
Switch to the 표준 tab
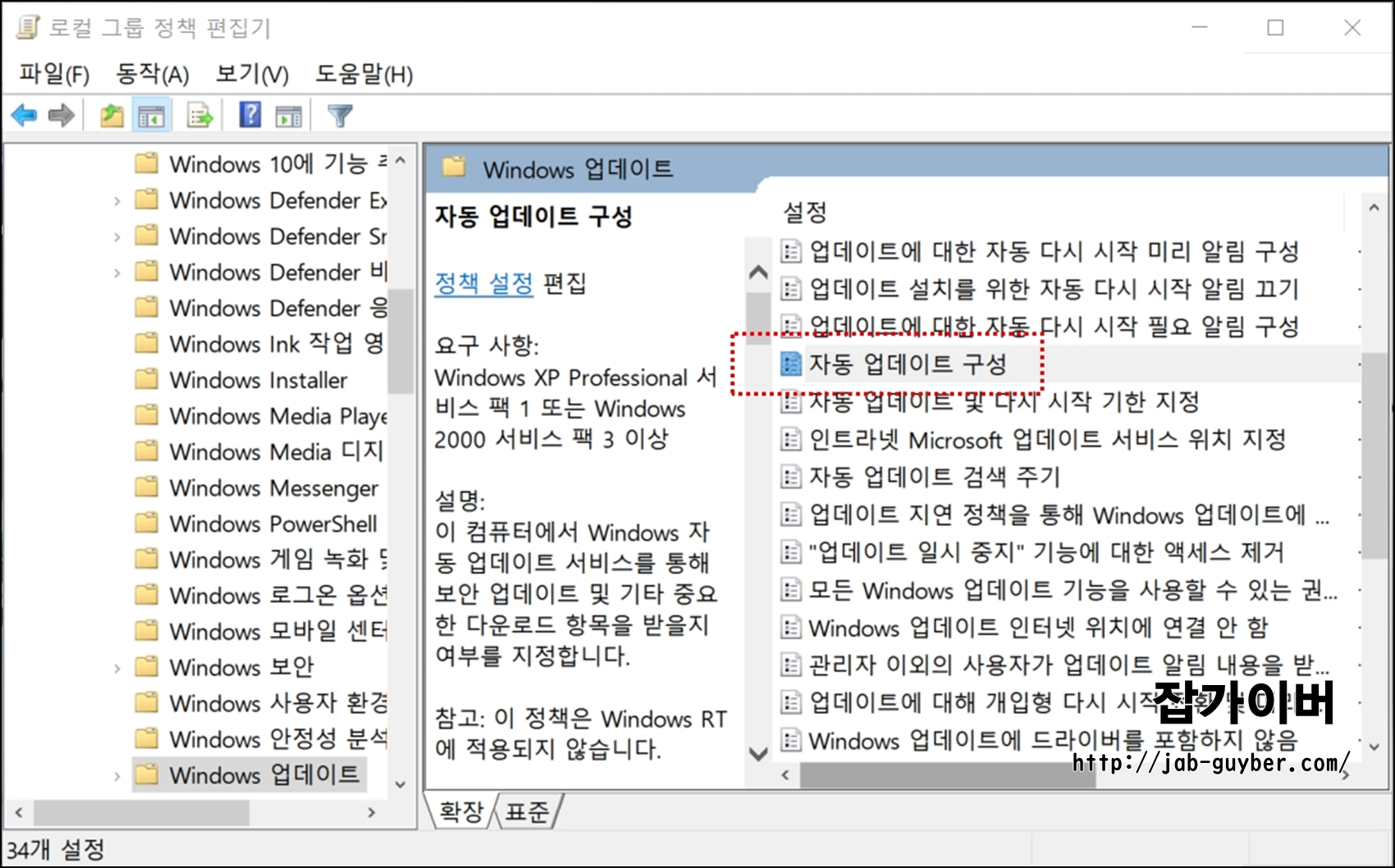(527, 811)
